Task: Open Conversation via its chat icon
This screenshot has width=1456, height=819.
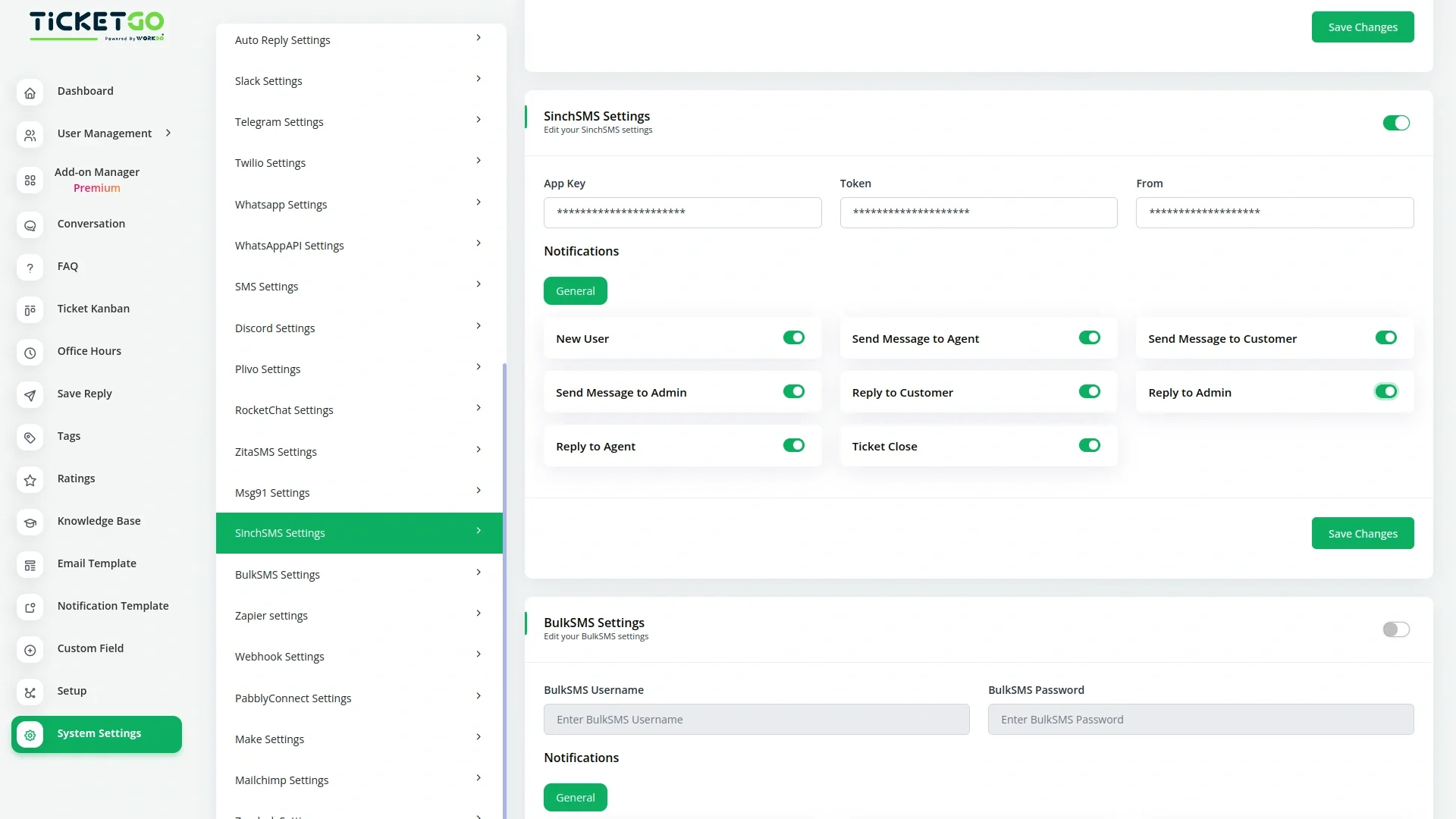Action: (30, 225)
